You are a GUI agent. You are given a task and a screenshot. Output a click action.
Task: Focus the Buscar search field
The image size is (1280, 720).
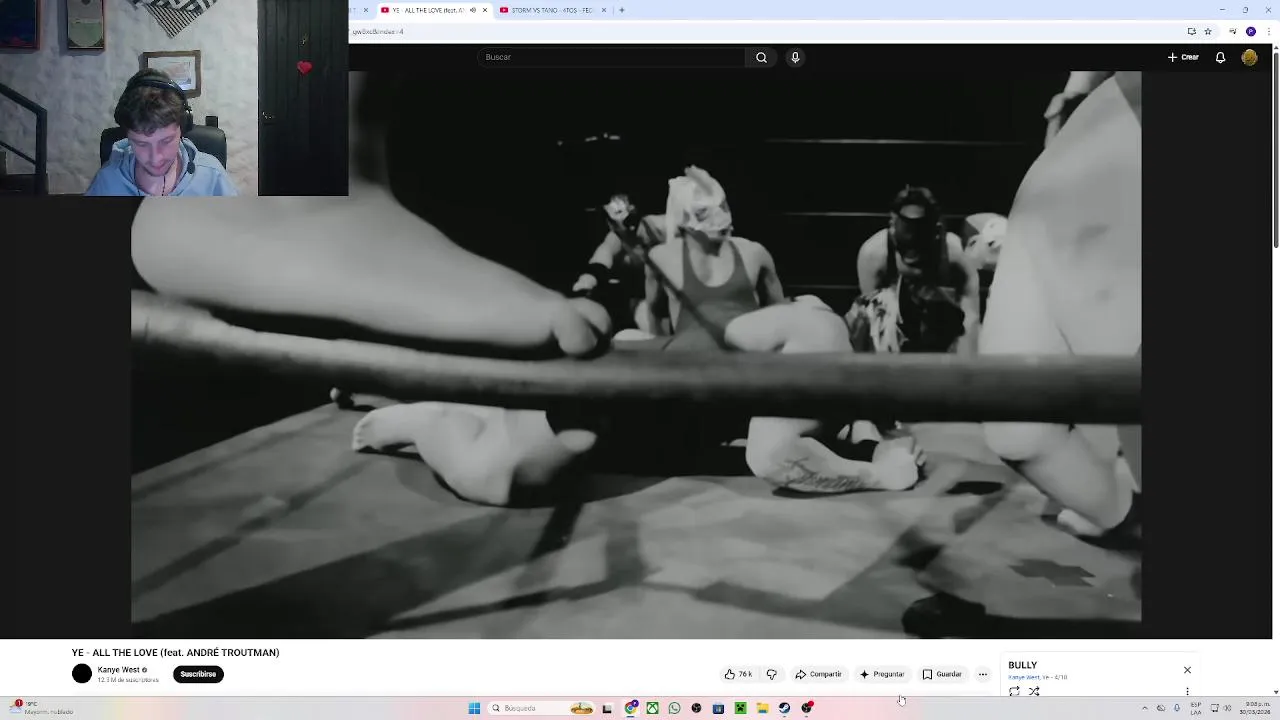(612, 57)
